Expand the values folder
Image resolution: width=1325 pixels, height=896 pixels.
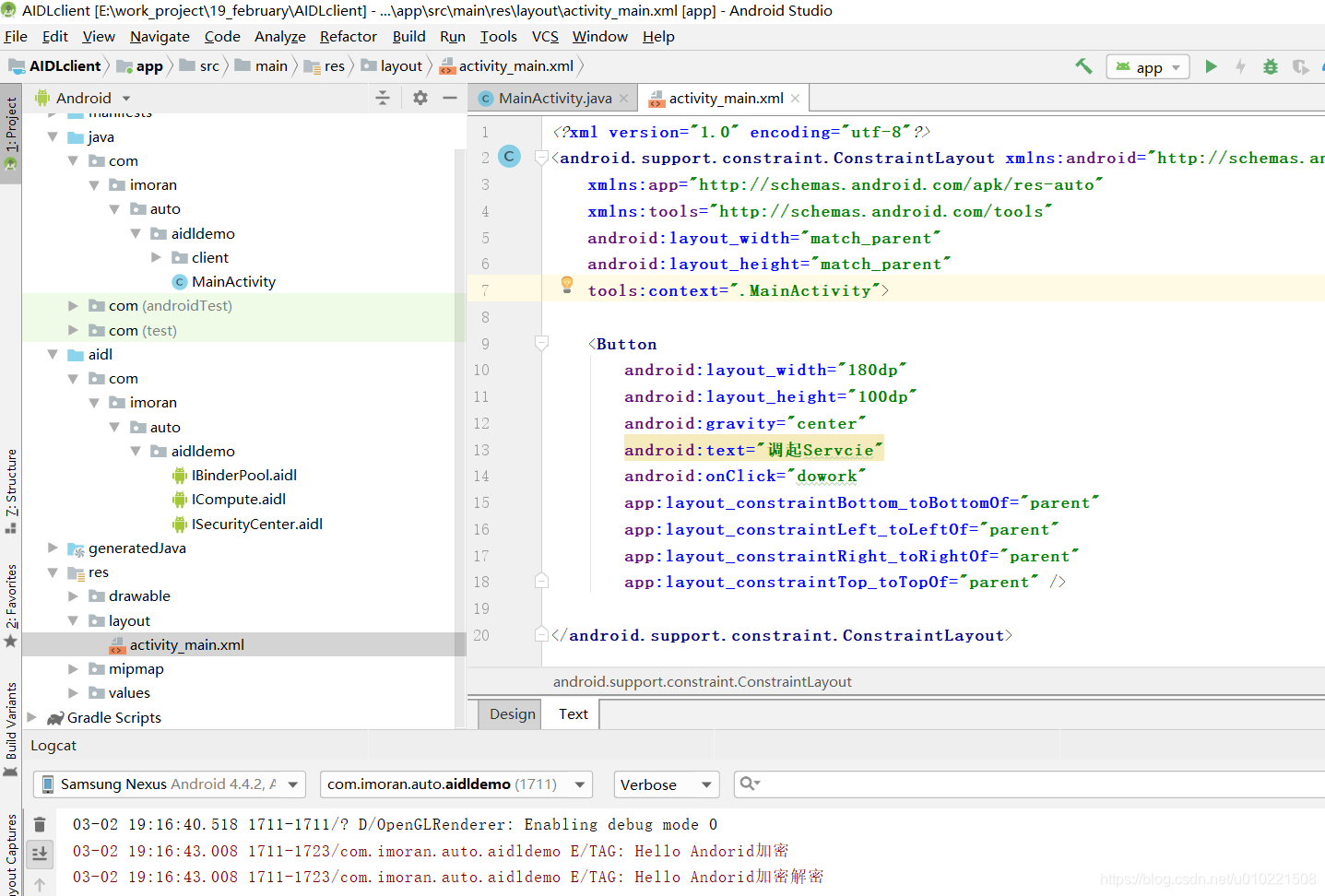(73, 692)
